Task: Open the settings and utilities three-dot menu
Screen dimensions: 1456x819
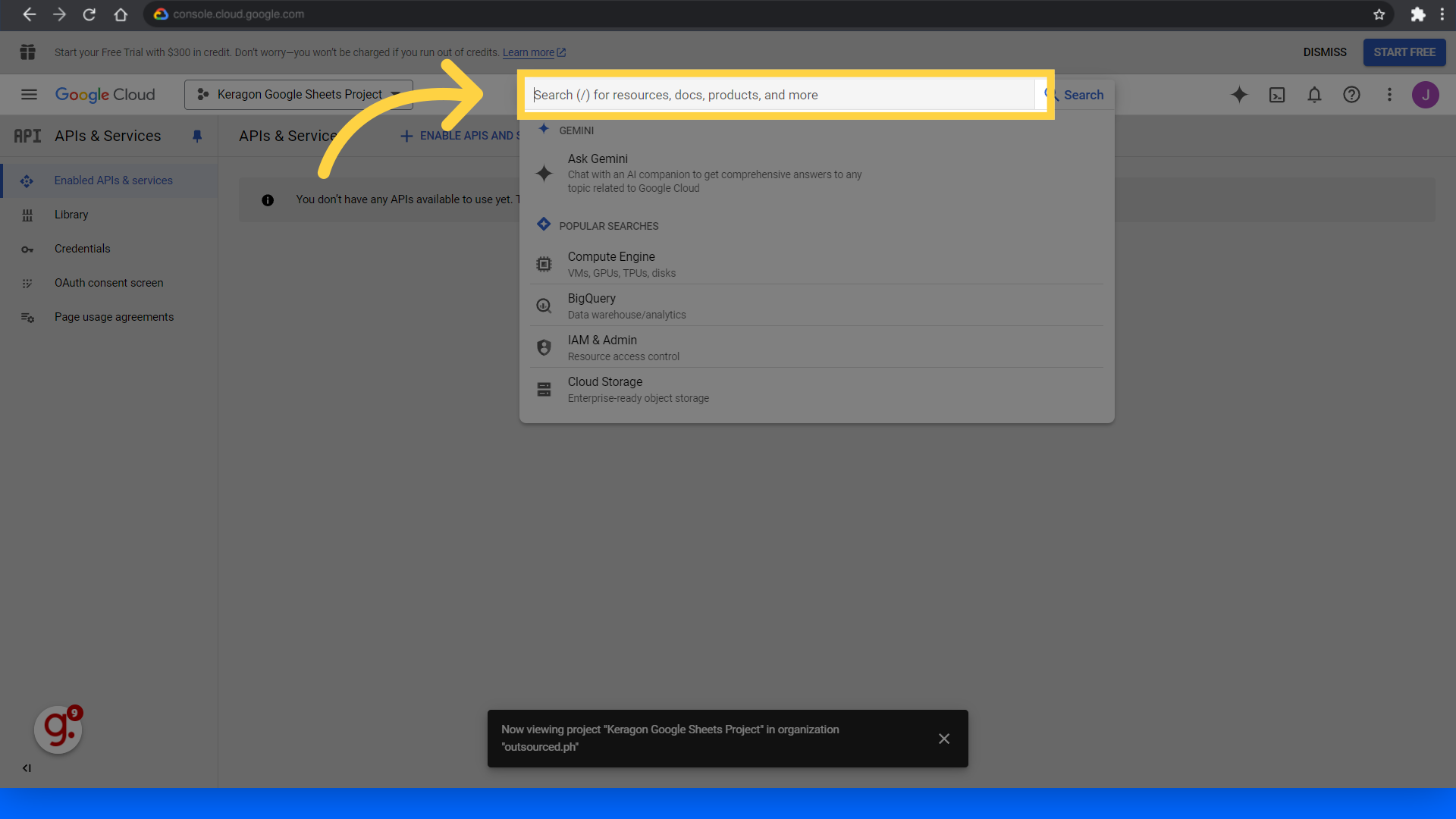Action: point(1389,95)
